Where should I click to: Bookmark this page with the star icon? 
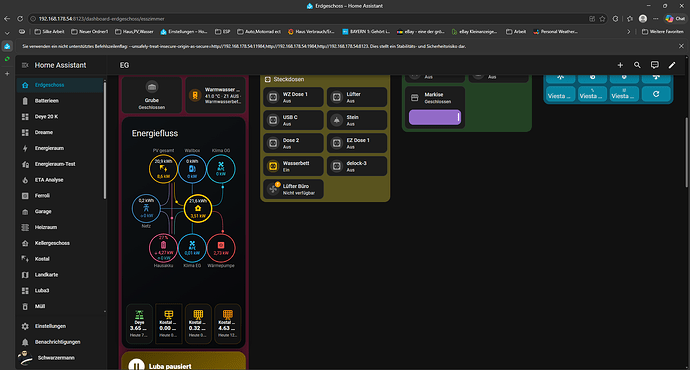(x=602, y=19)
